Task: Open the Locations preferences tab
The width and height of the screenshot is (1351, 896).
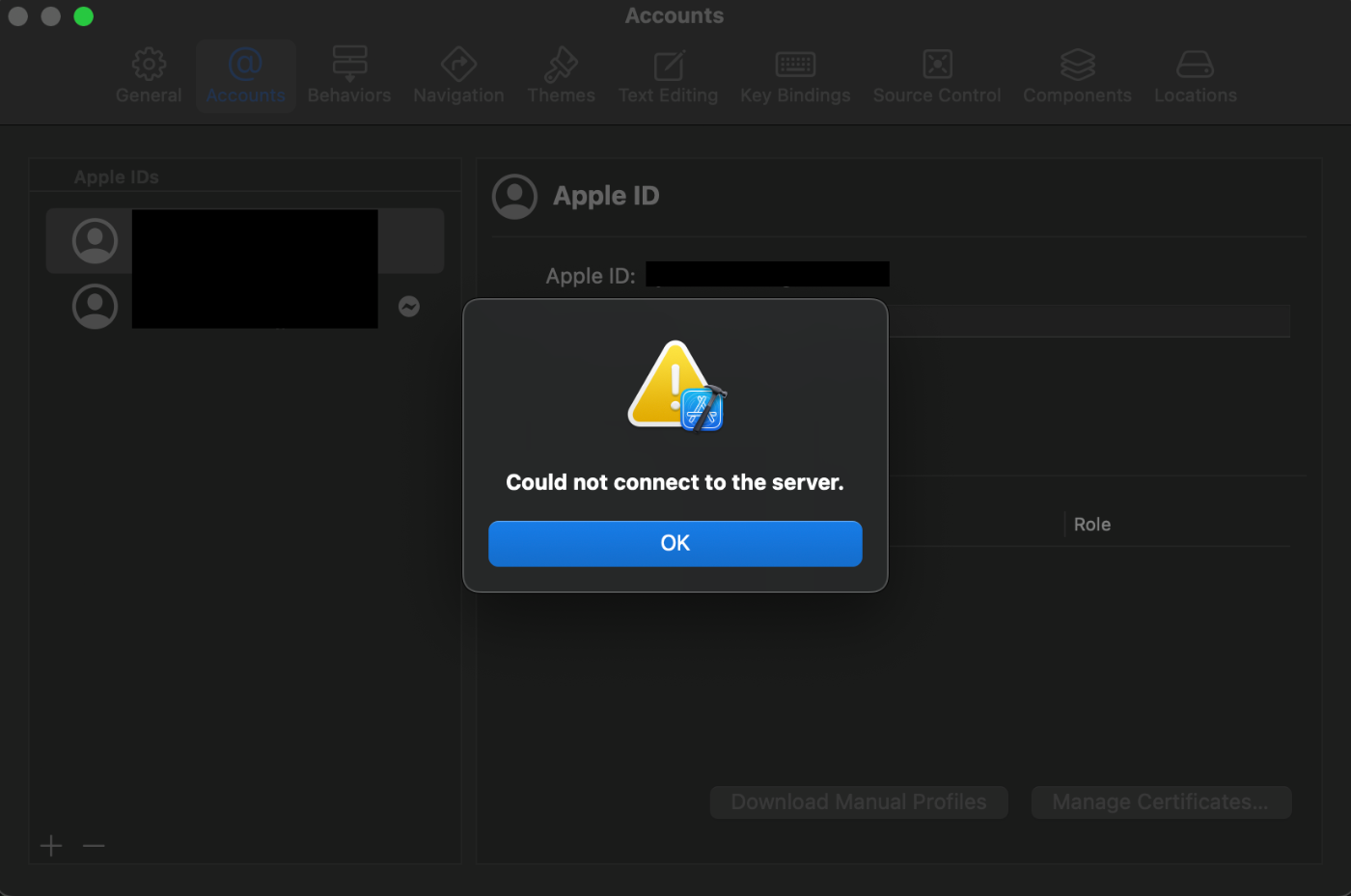Action: [x=1195, y=76]
